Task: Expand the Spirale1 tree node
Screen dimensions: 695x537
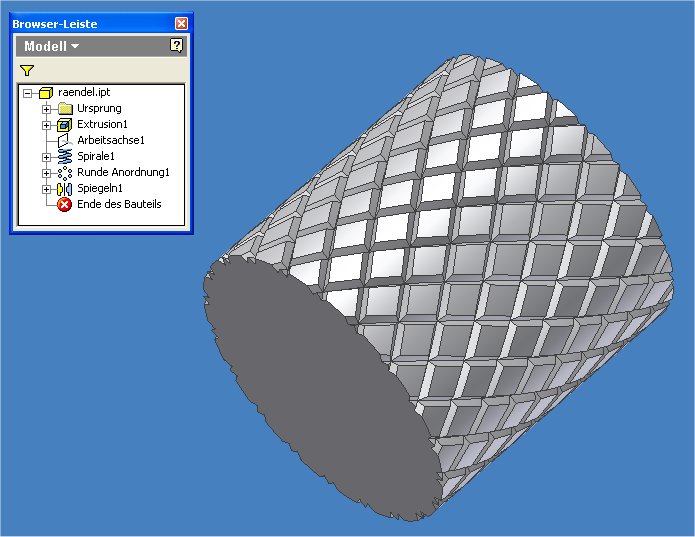Action: pyautogui.click(x=47, y=157)
